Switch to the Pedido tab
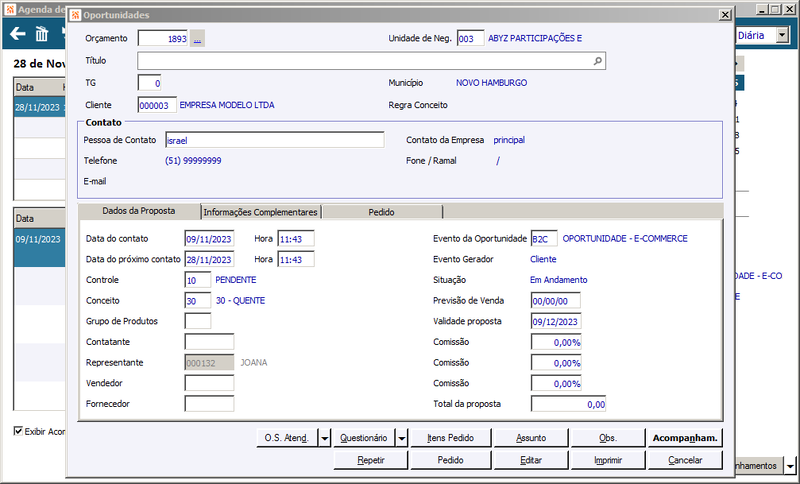Viewport: 800px width, 484px height. pos(382,212)
